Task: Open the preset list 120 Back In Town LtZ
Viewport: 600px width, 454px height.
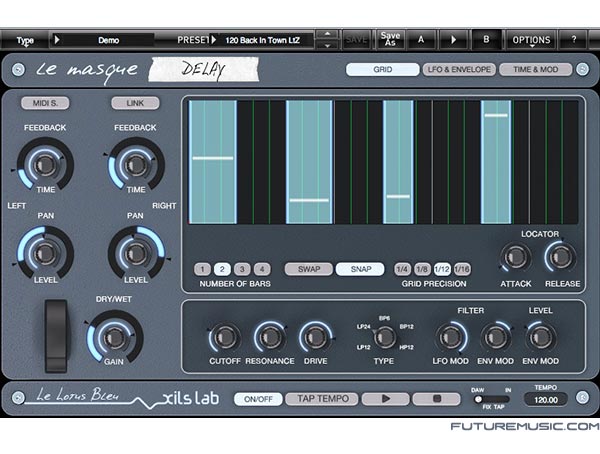Action: tap(262, 40)
